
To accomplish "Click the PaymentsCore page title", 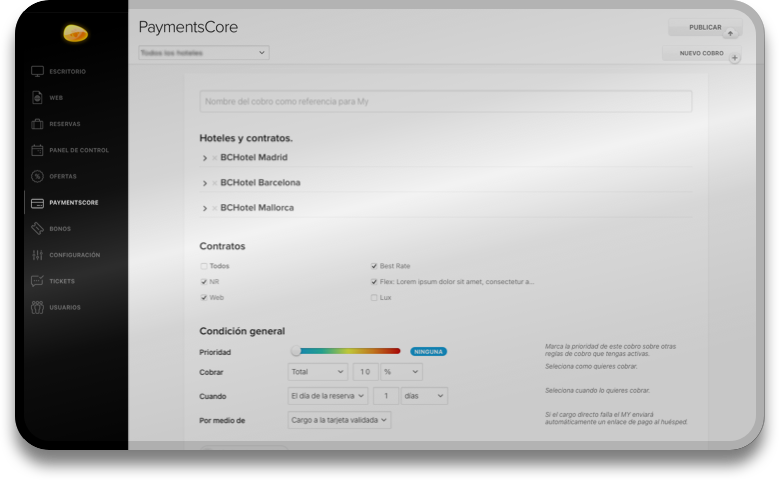I will pyautogui.click(x=188, y=27).
